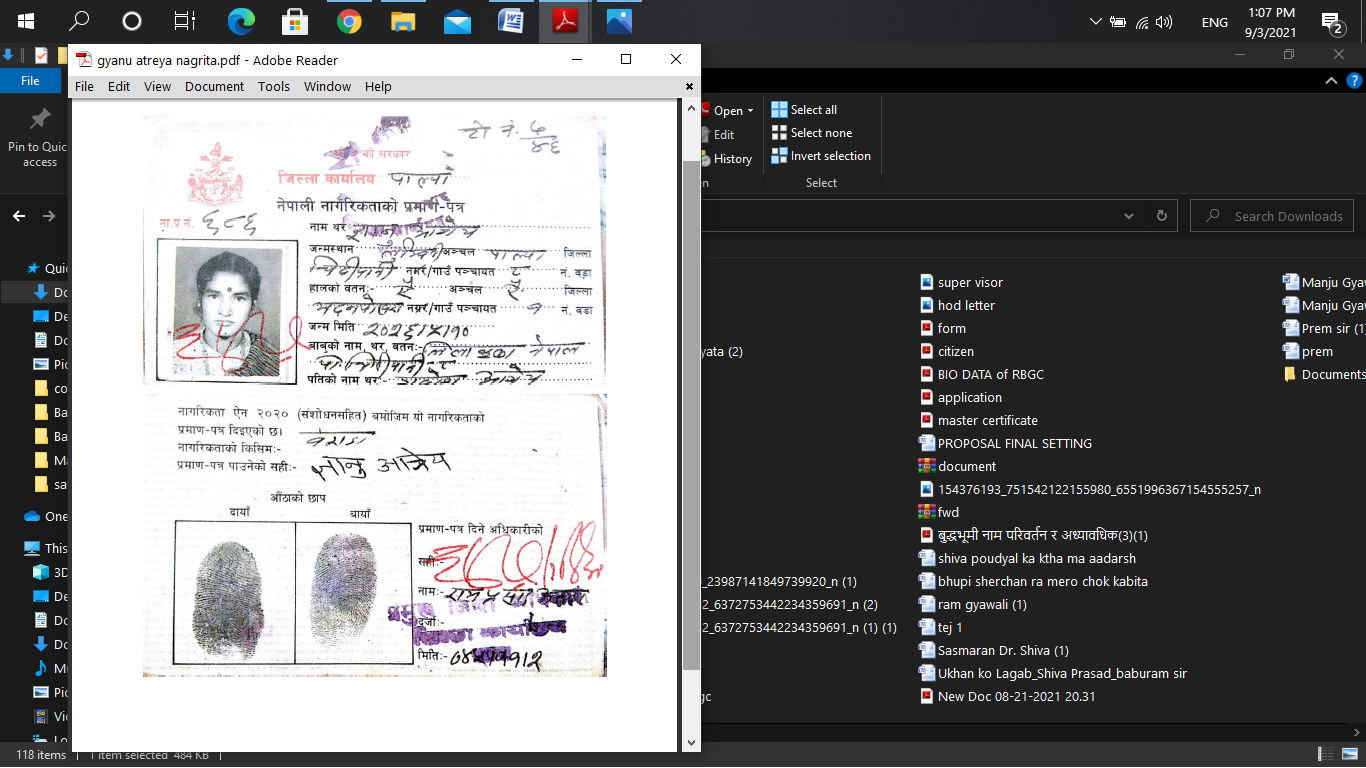The width and height of the screenshot is (1366, 768).
Task: Switch to large icons view toggle
Action: click(x=1349, y=755)
